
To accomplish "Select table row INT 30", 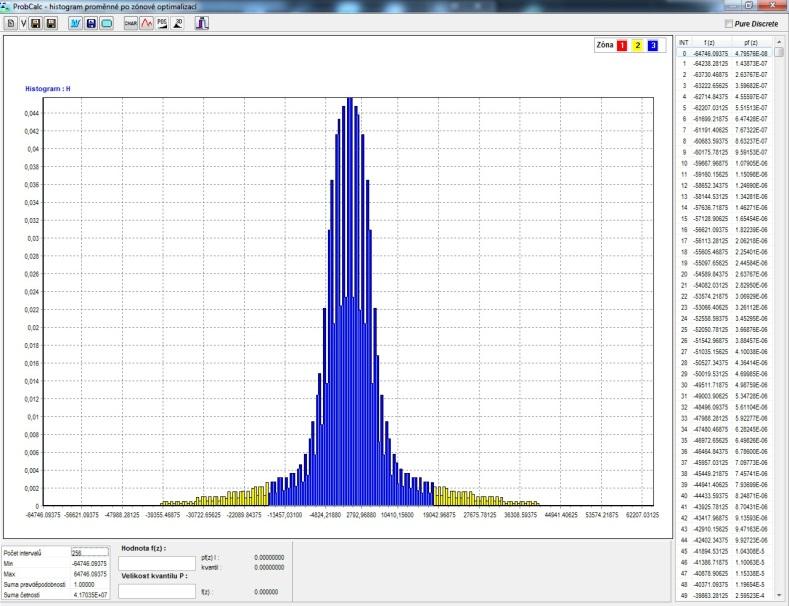I will [x=725, y=385].
